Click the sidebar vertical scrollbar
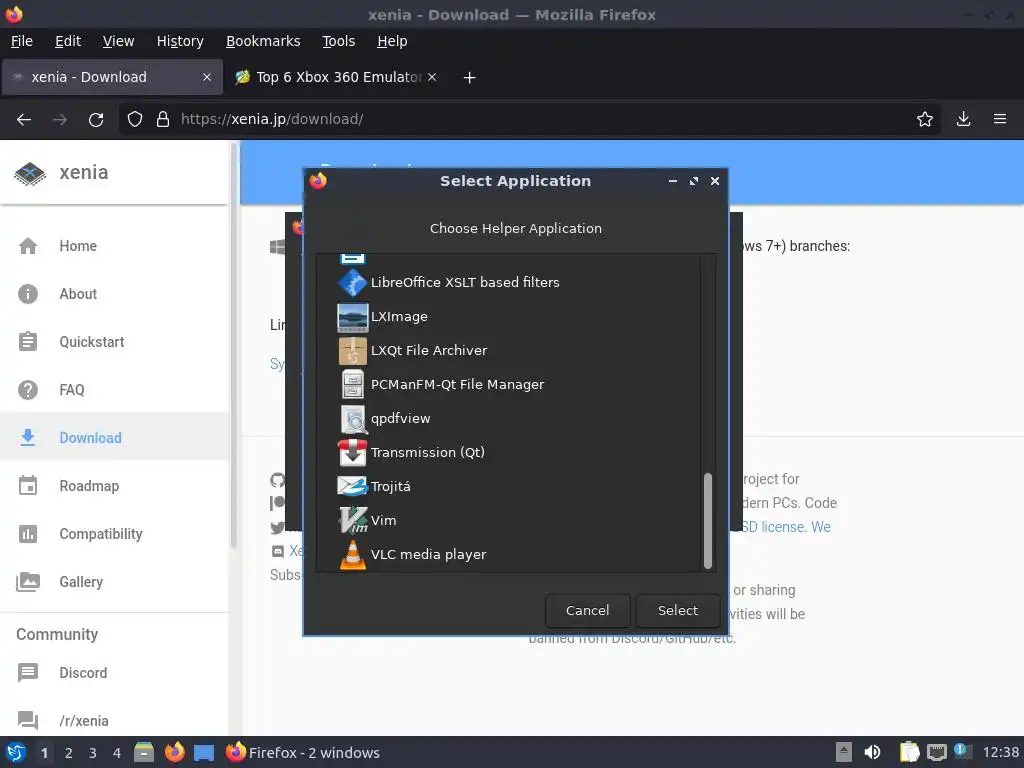This screenshot has height=768, width=1024. point(234,346)
